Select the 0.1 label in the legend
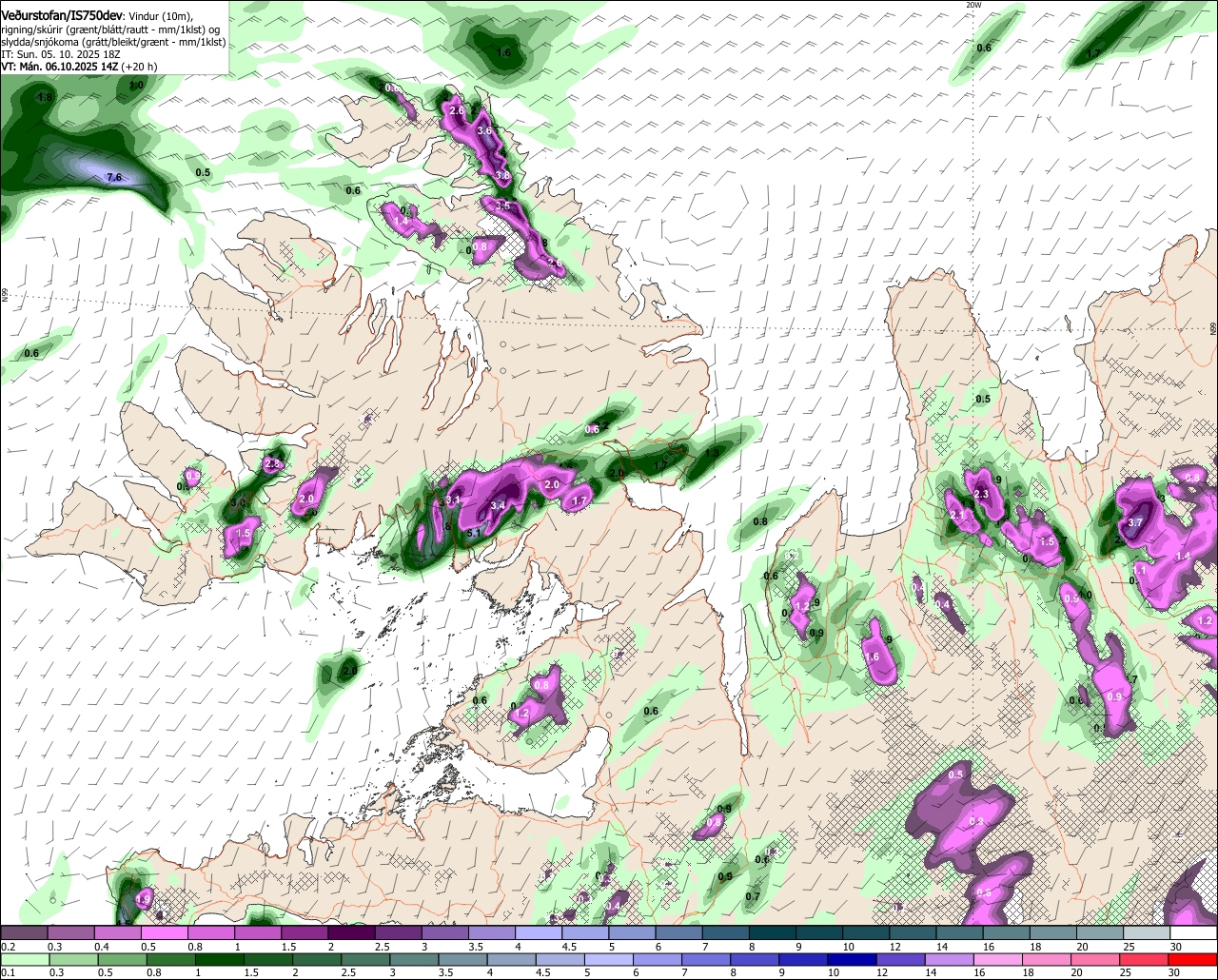The width and height of the screenshot is (1218, 980). [8, 972]
